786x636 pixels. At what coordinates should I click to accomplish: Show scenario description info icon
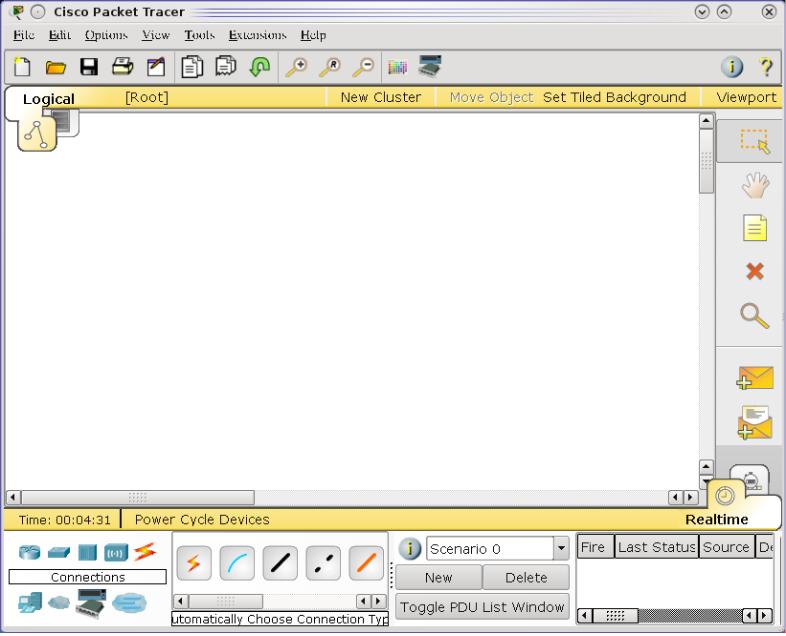pyautogui.click(x=410, y=548)
